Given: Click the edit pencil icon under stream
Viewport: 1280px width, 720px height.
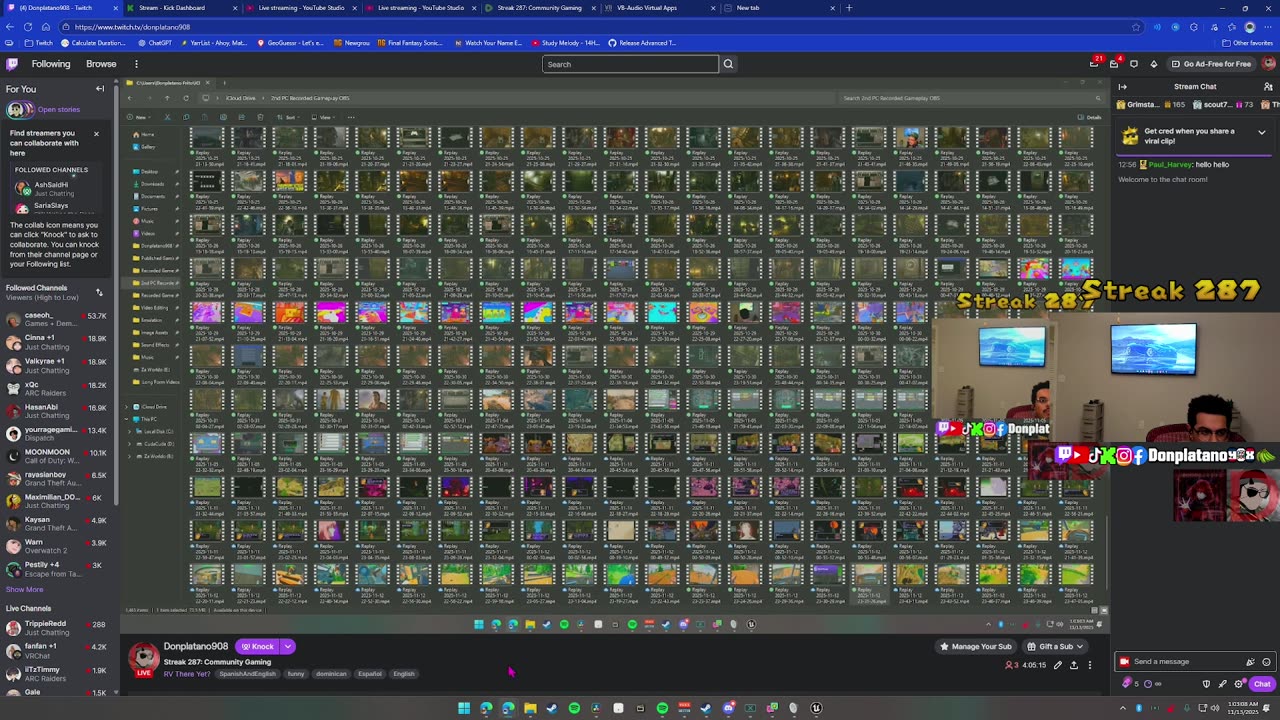Looking at the screenshot, I should click(1058, 665).
